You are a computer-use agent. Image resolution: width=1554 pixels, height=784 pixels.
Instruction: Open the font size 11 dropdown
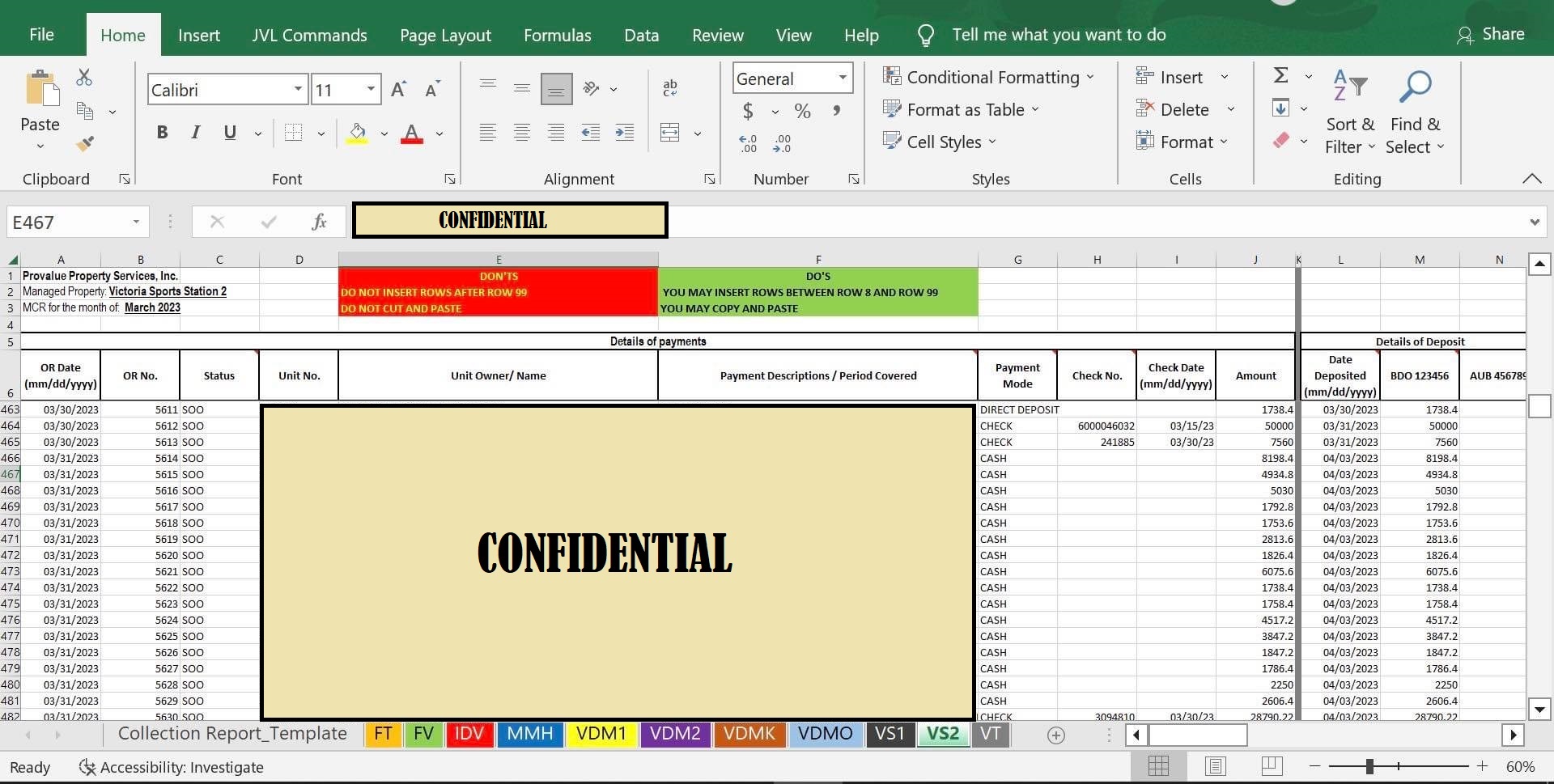(x=371, y=89)
